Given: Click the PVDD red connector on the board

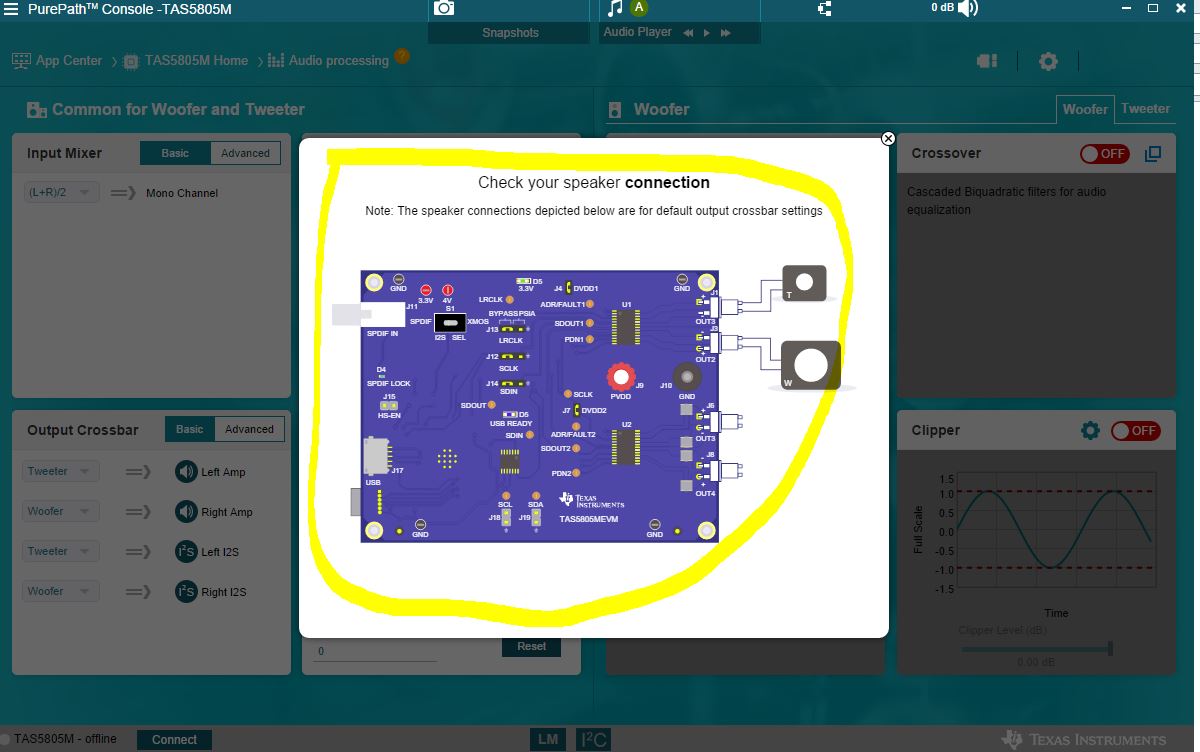Looking at the screenshot, I should coord(622,377).
